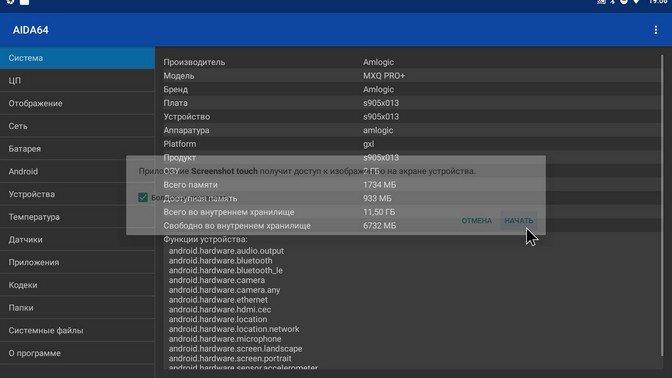The height and width of the screenshot is (378, 672).
Task: Select the Батарея sidebar entry
Action: coord(77,149)
